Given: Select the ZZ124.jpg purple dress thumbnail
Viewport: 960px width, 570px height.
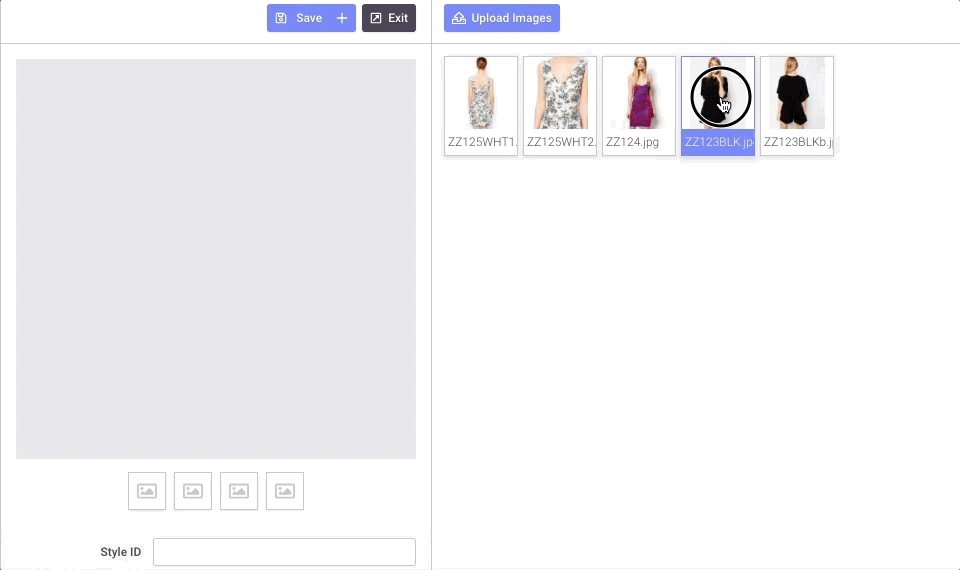Looking at the screenshot, I should tap(639, 106).
